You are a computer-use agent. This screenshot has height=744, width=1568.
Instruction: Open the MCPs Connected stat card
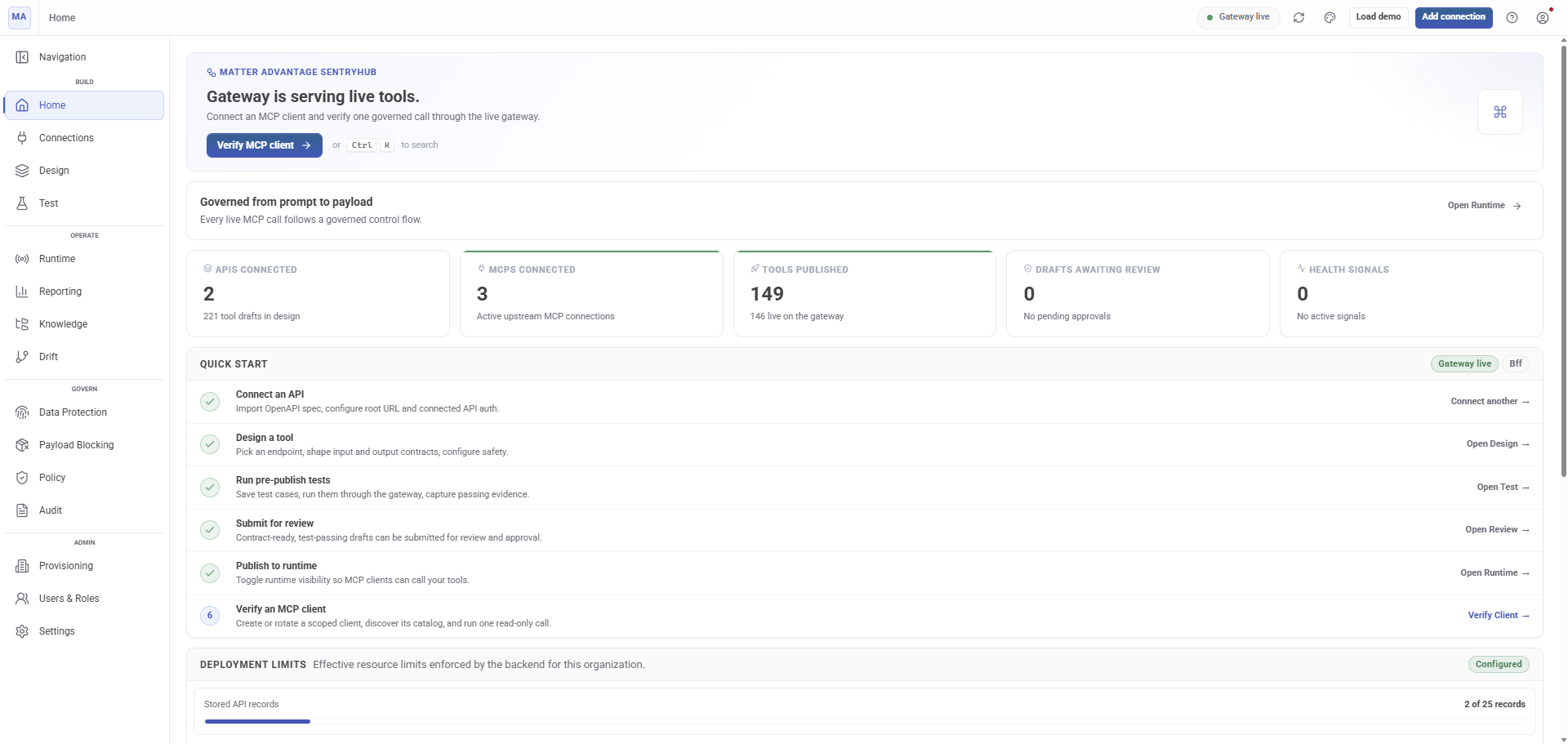point(591,293)
